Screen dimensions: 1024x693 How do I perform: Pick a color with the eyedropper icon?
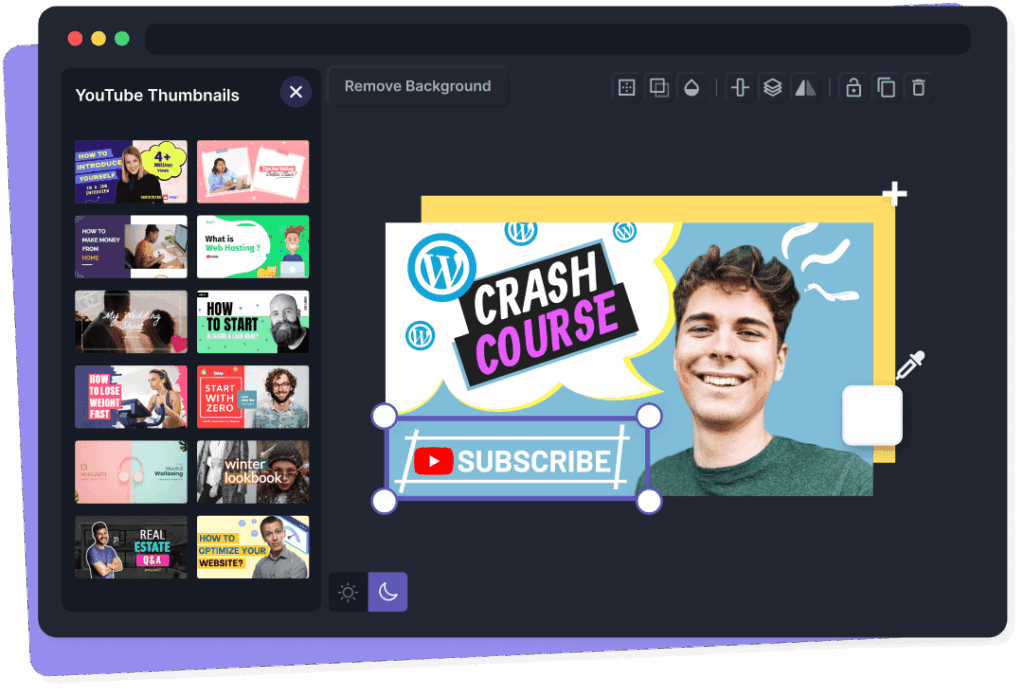(910, 365)
